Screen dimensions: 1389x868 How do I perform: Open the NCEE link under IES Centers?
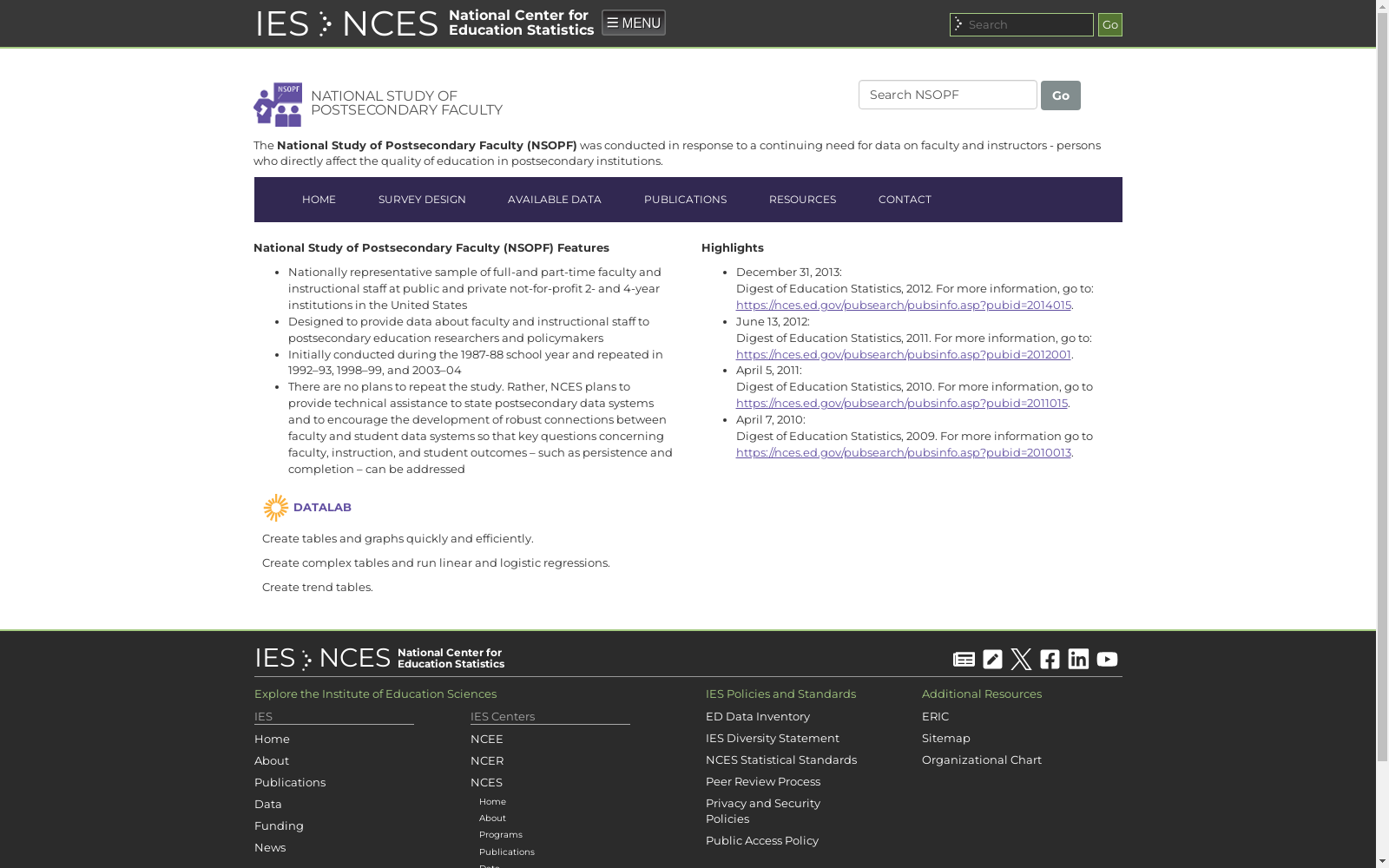pyautogui.click(x=487, y=739)
